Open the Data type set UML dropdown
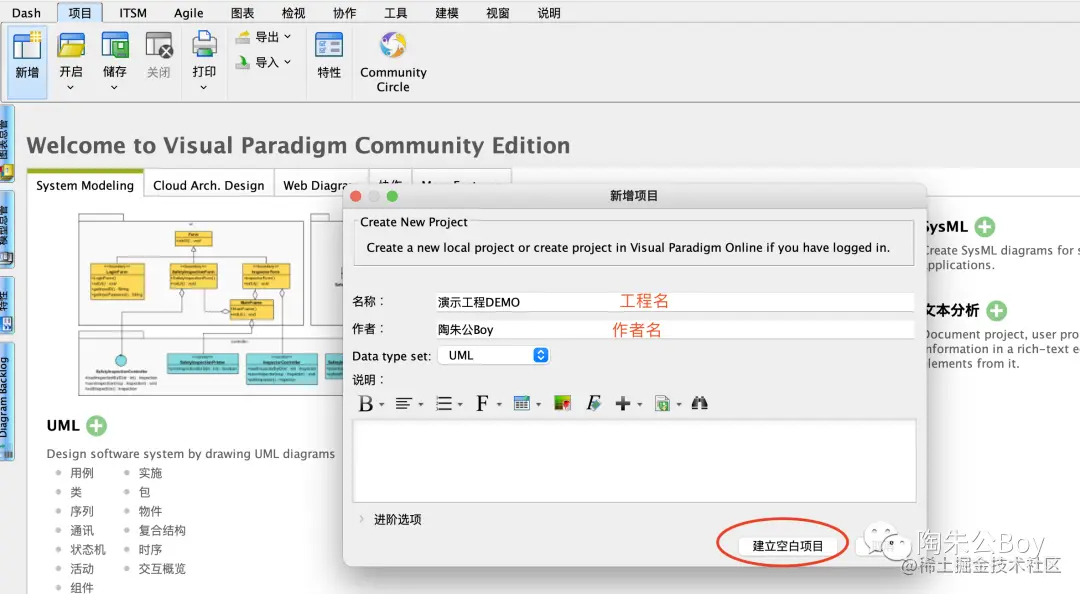The height and width of the screenshot is (594, 1080). [494, 356]
